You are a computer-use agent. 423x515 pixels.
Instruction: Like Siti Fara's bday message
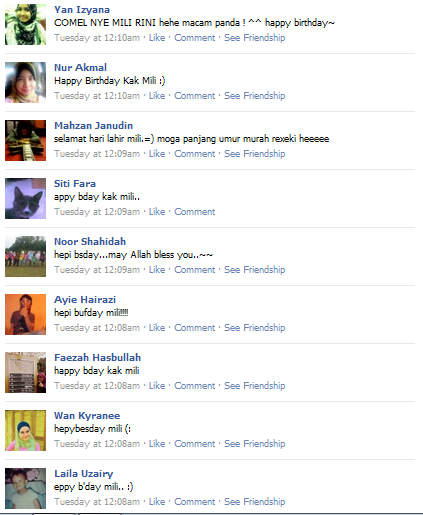click(157, 212)
